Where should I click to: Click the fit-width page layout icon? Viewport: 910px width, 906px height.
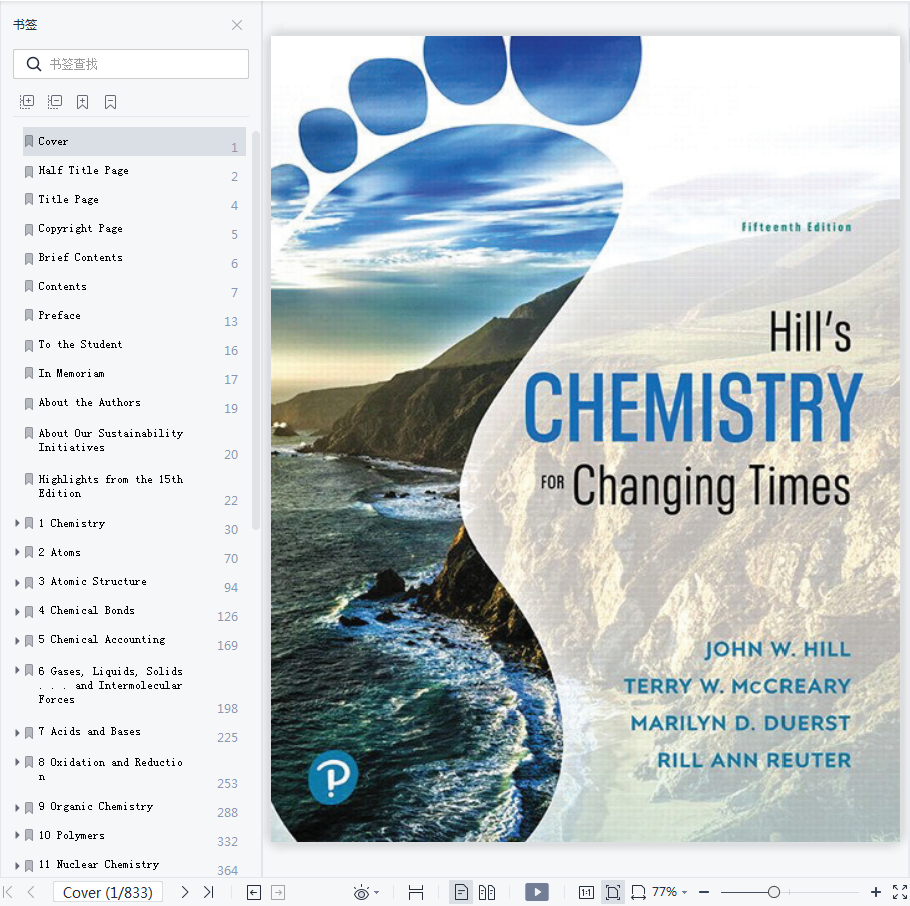click(416, 892)
